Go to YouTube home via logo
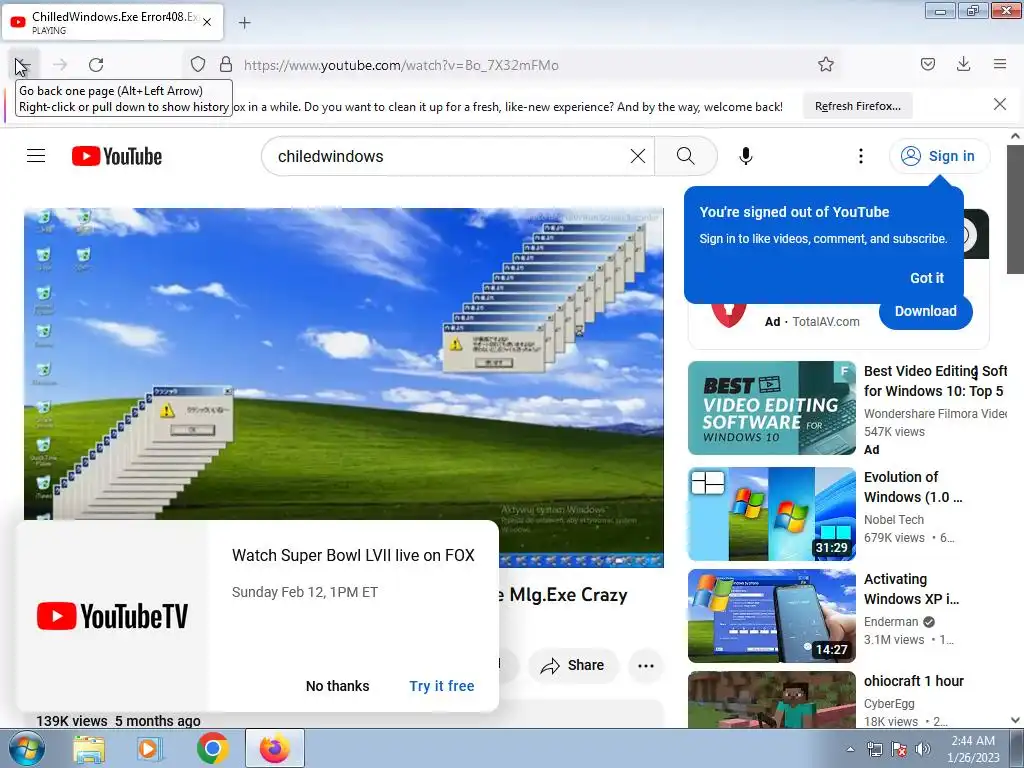 pos(117,156)
